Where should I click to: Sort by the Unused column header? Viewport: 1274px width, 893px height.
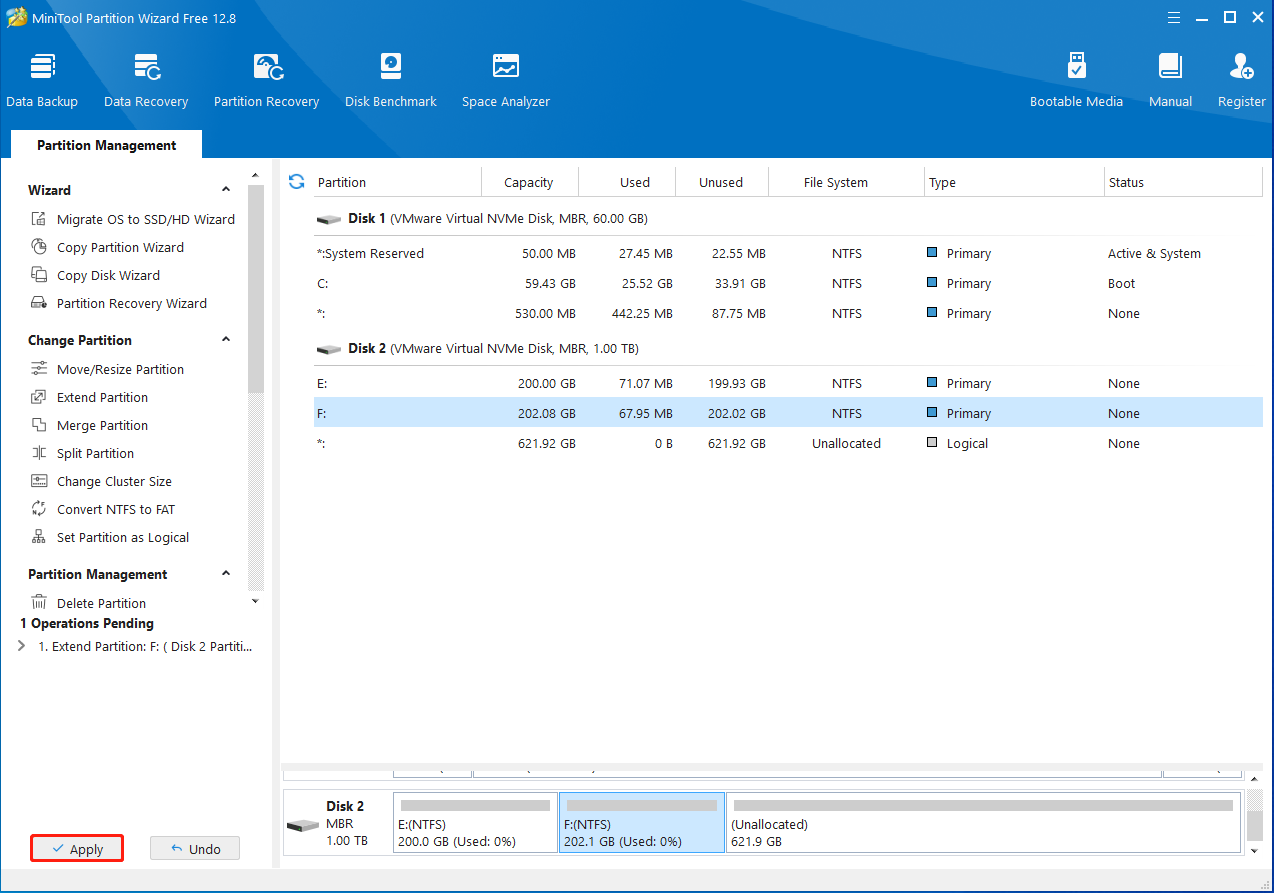pyautogui.click(x=722, y=182)
